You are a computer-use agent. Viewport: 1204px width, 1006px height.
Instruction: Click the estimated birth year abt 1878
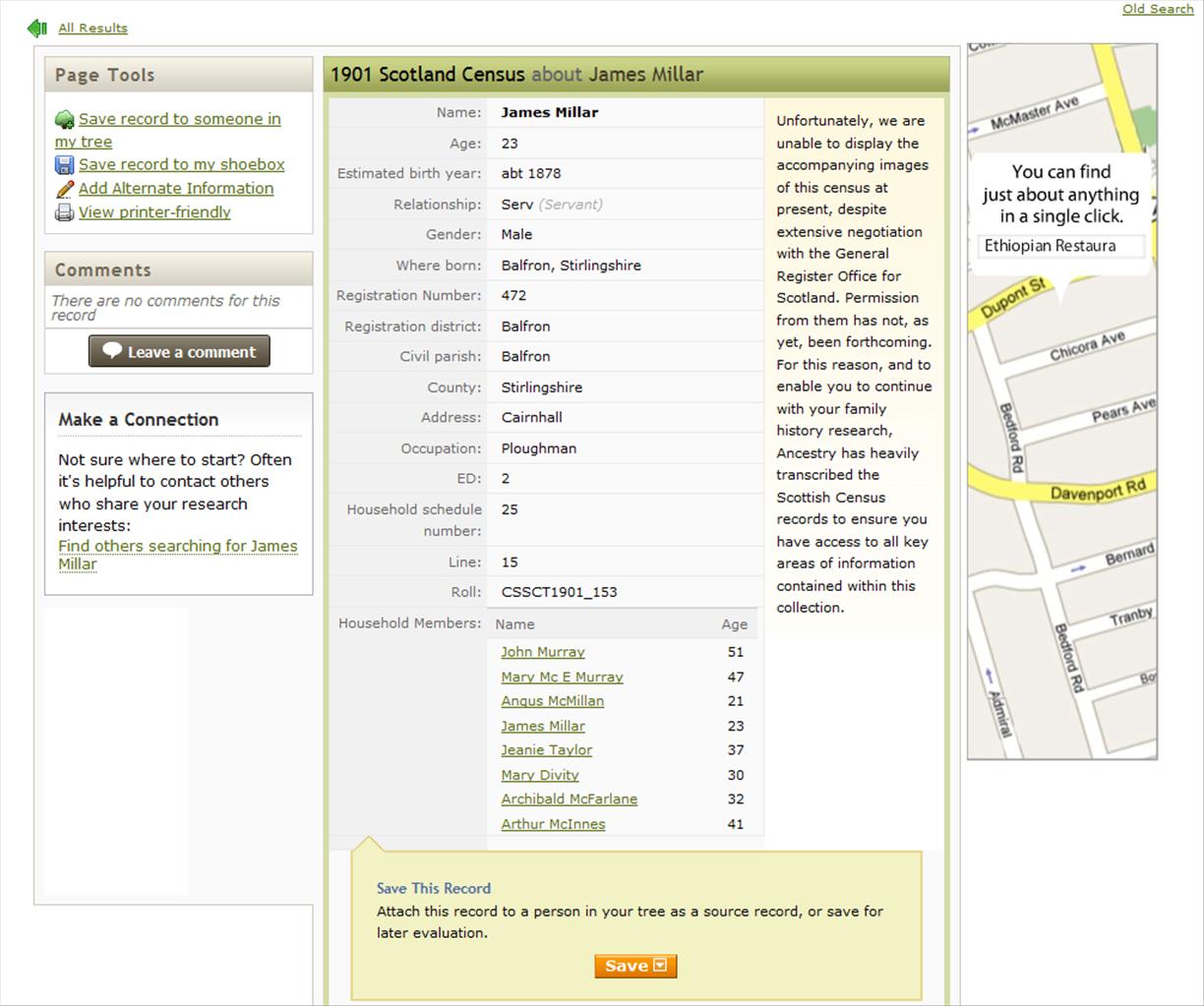531,173
